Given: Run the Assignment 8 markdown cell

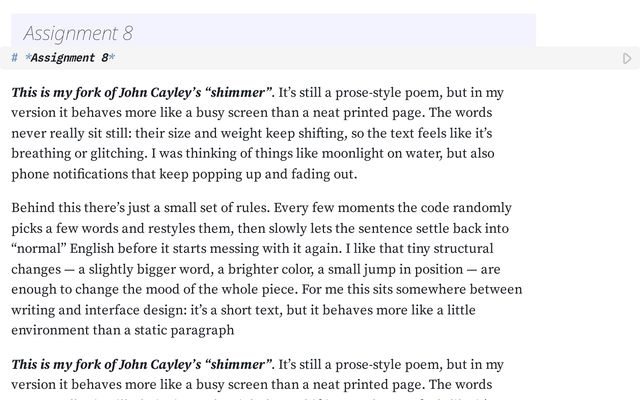Looking at the screenshot, I should pos(627,58).
